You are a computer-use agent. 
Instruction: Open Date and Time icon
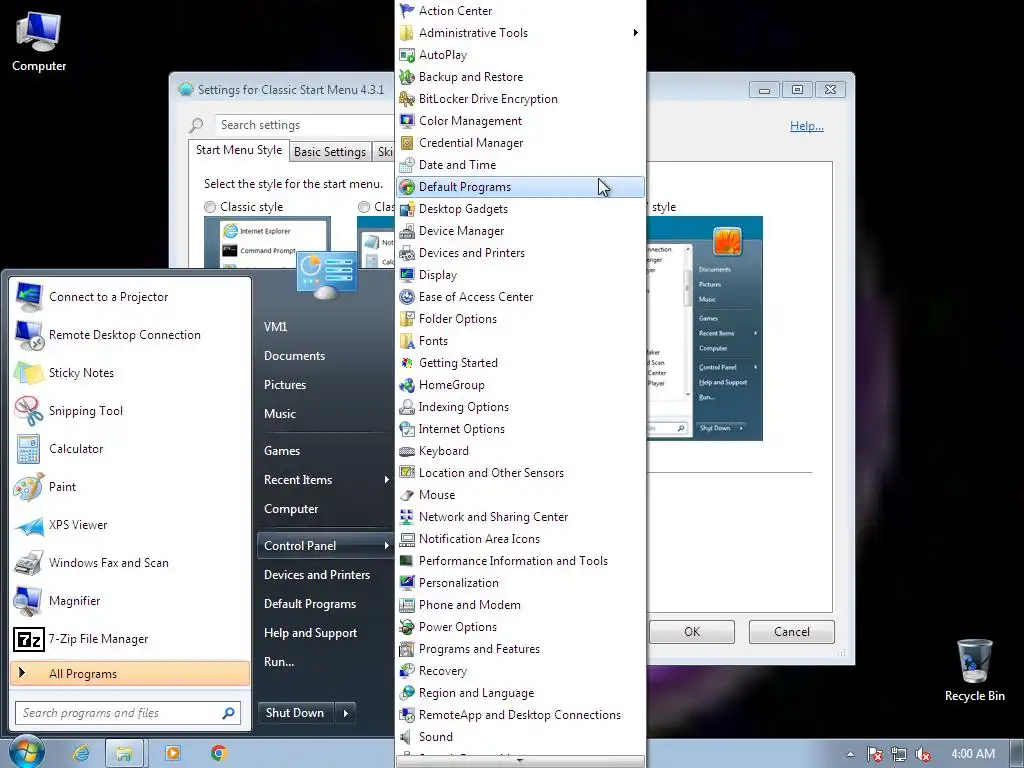tap(407, 165)
